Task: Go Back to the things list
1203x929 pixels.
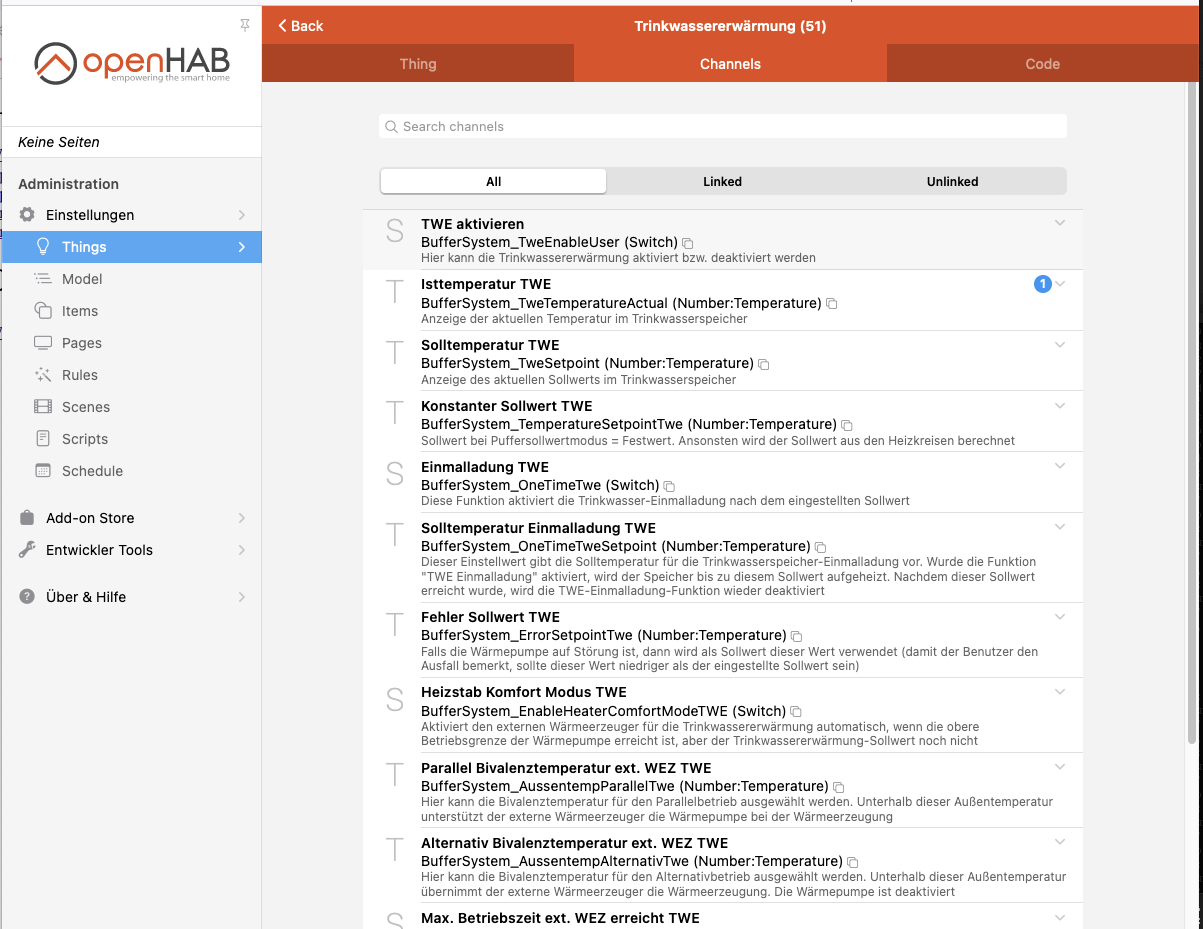Action: (300, 26)
